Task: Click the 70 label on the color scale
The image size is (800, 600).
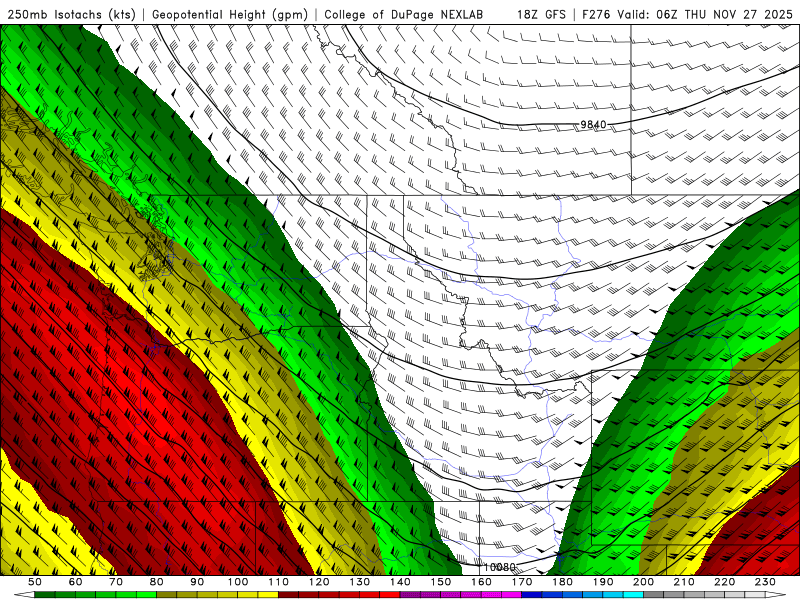Action: [x=116, y=582]
